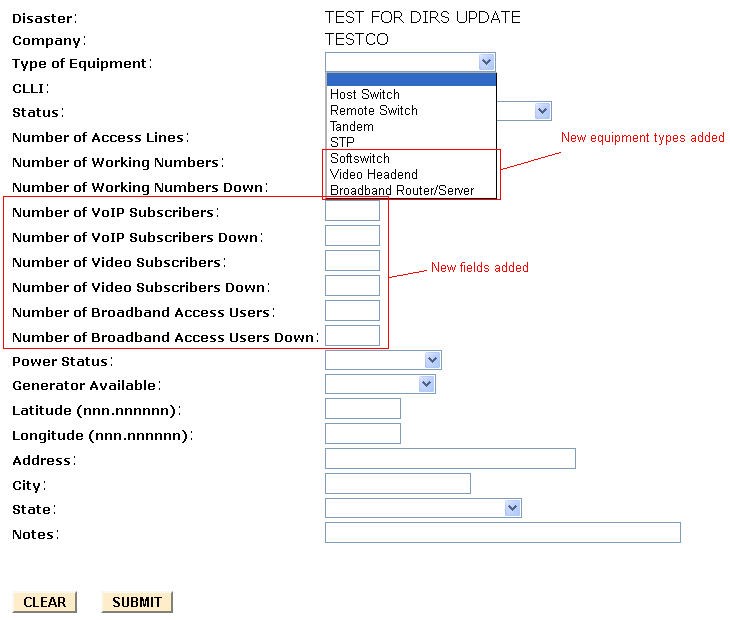
Task: Focus the Broadband Access Users Down field
Action: coord(352,336)
